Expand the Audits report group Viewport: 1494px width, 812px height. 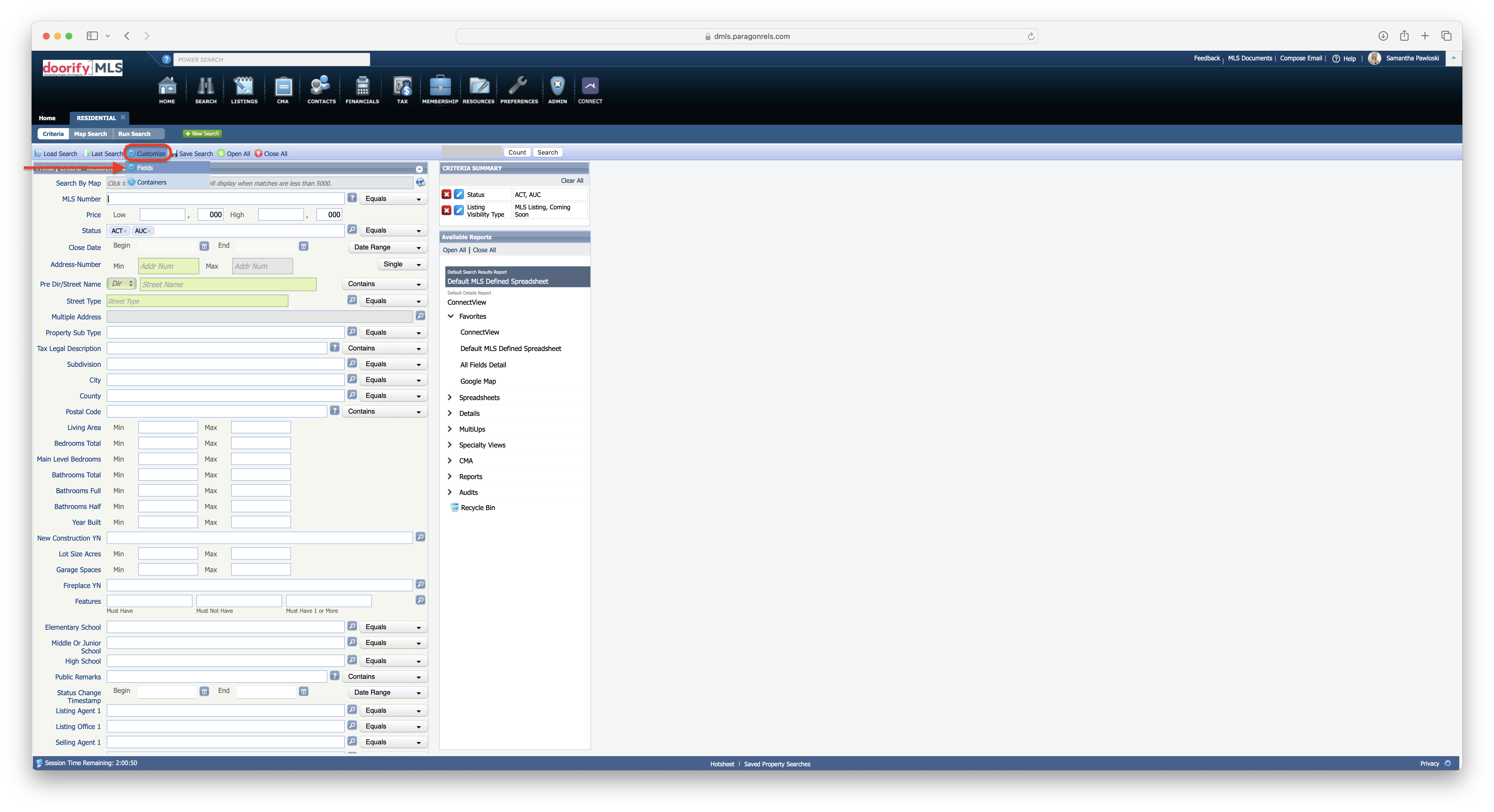tap(450, 492)
